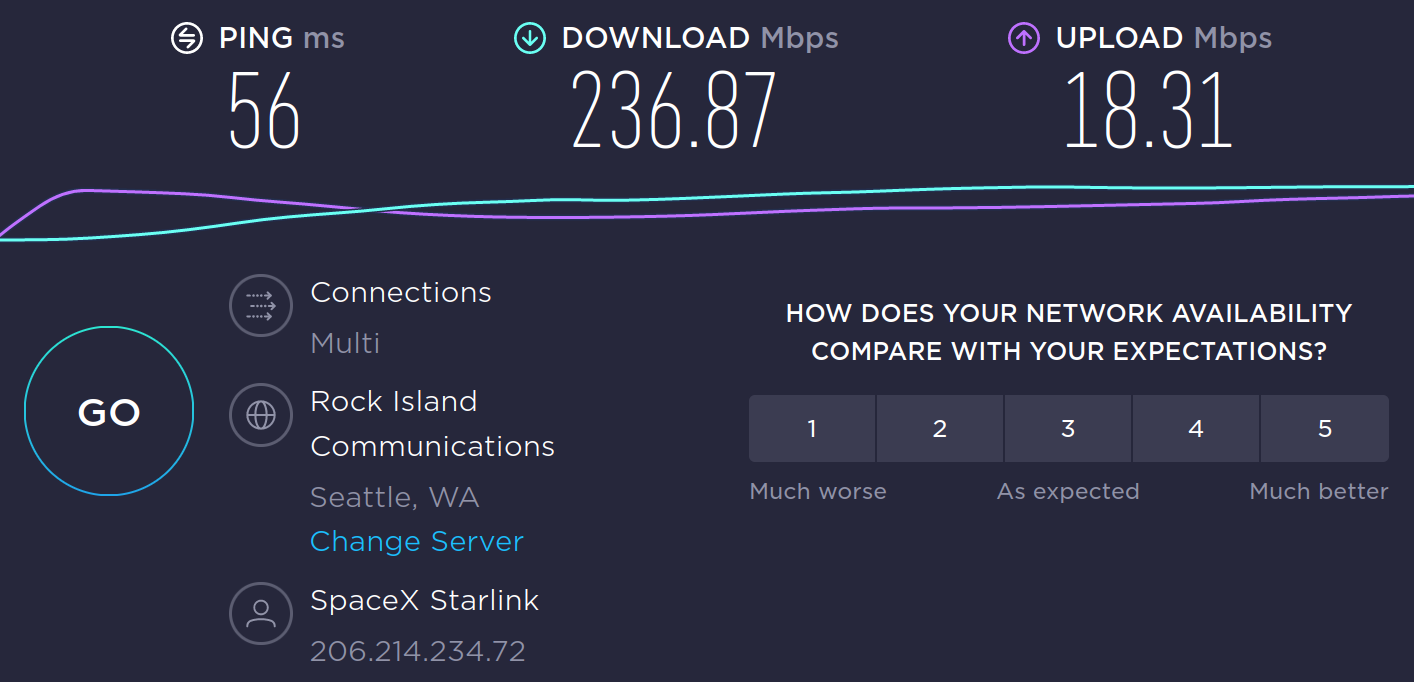Image resolution: width=1414 pixels, height=682 pixels.
Task: Click the download arrow icon
Action: (529, 39)
